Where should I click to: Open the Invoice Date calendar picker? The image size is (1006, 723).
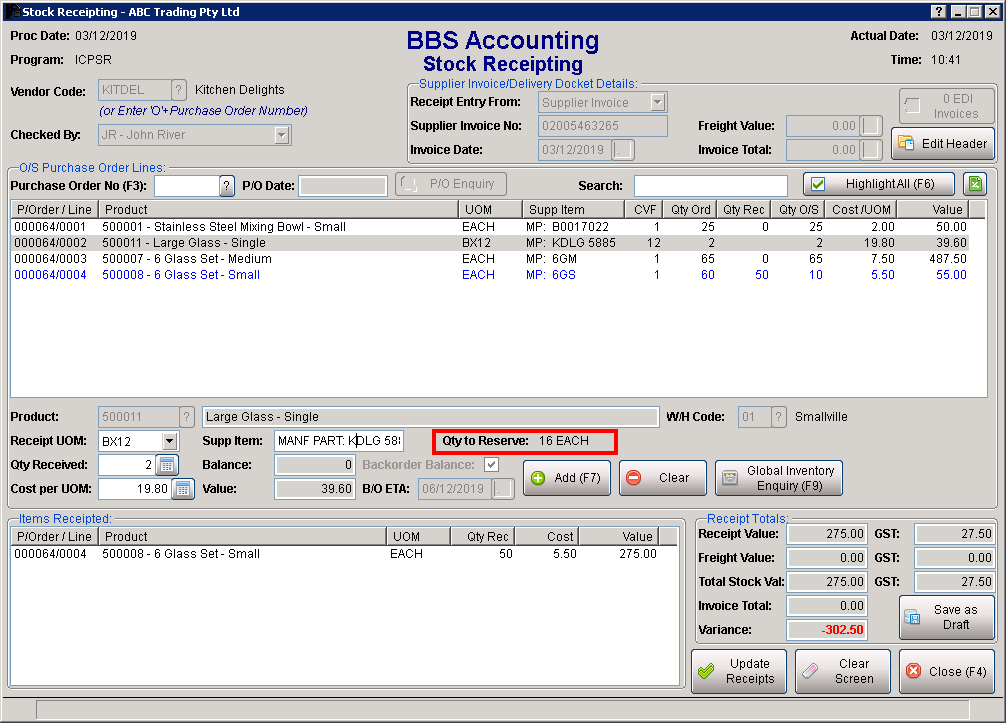coord(623,150)
